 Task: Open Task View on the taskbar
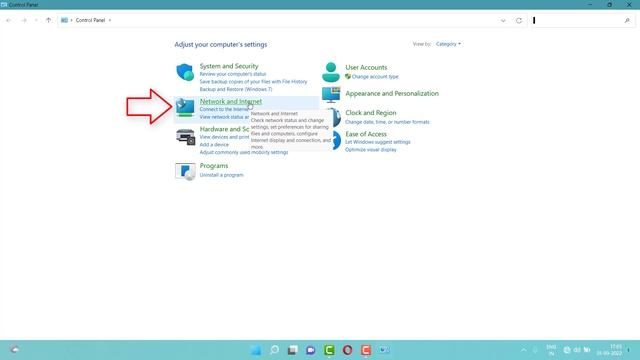click(x=292, y=350)
